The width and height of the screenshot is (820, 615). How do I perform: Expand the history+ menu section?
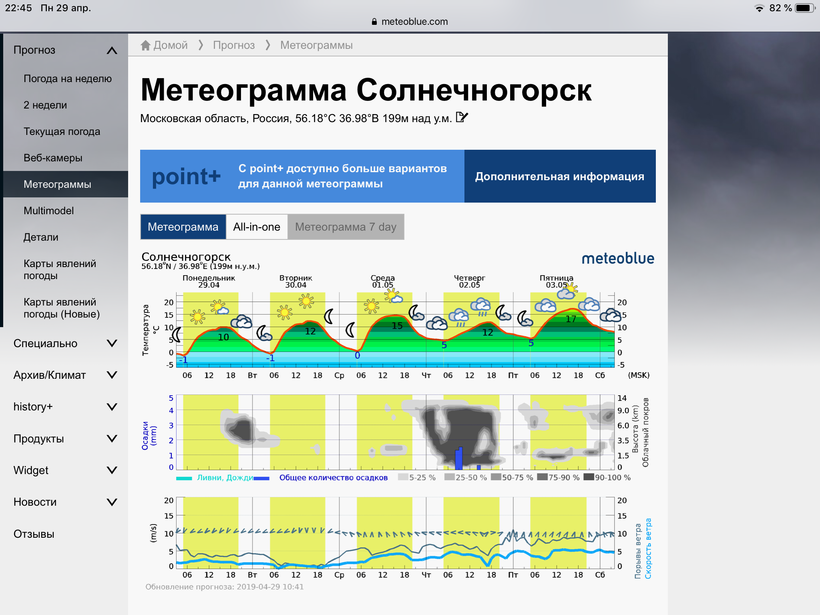pyautogui.click(x=111, y=407)
